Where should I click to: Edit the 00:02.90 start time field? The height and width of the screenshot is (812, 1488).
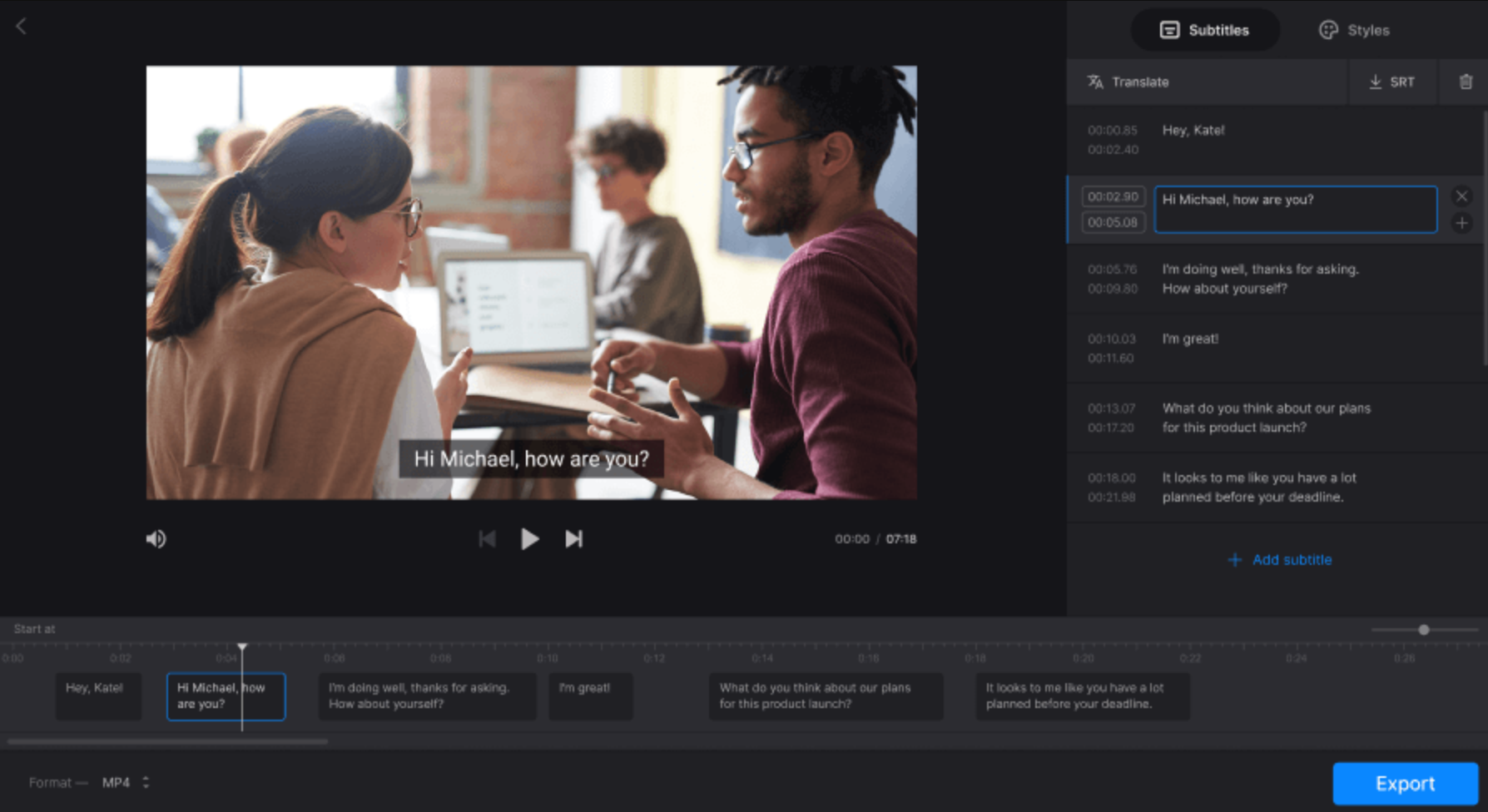coord(1113,197)
